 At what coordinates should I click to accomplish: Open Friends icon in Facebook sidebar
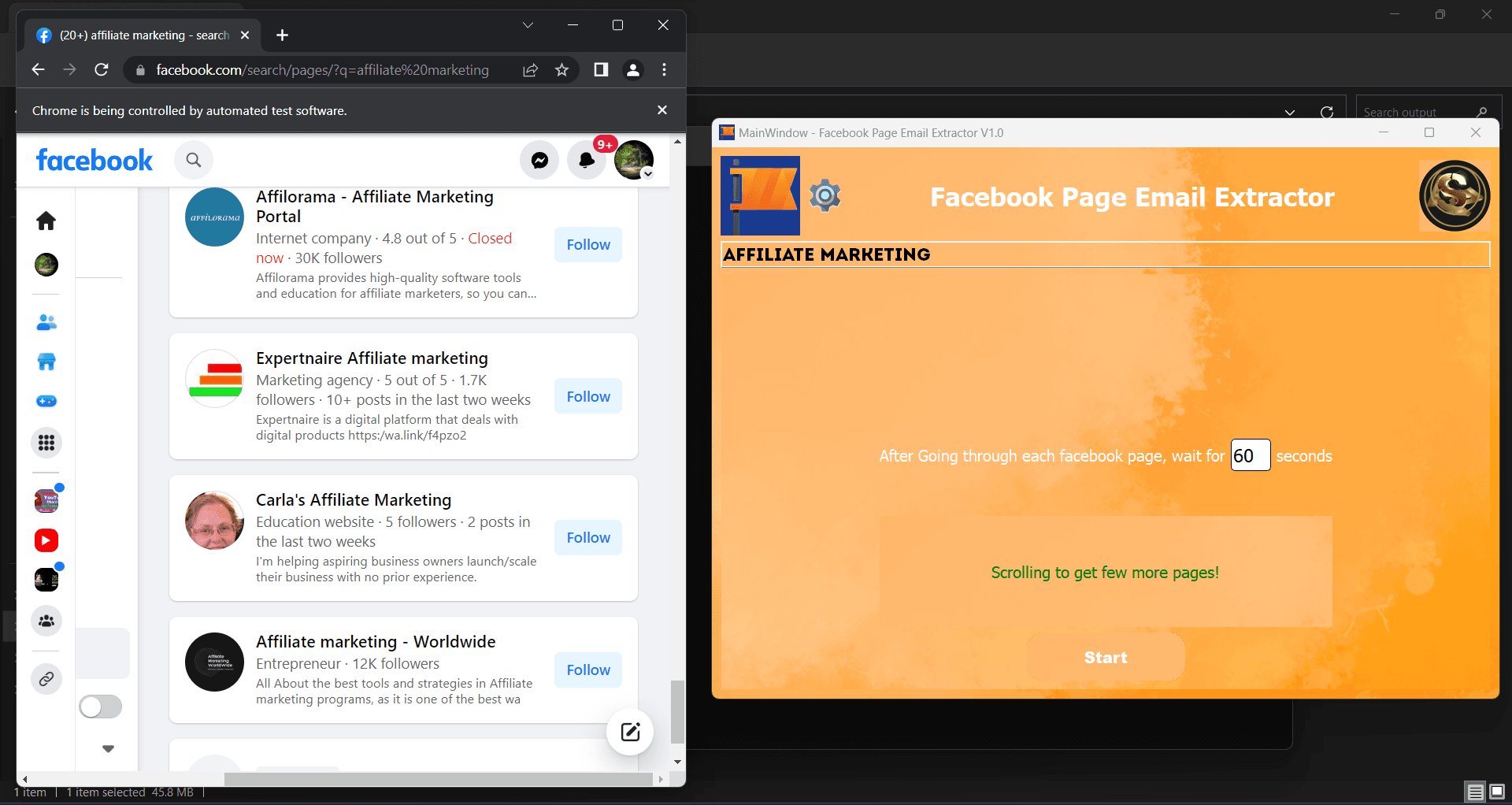click(x=46, y=322)
